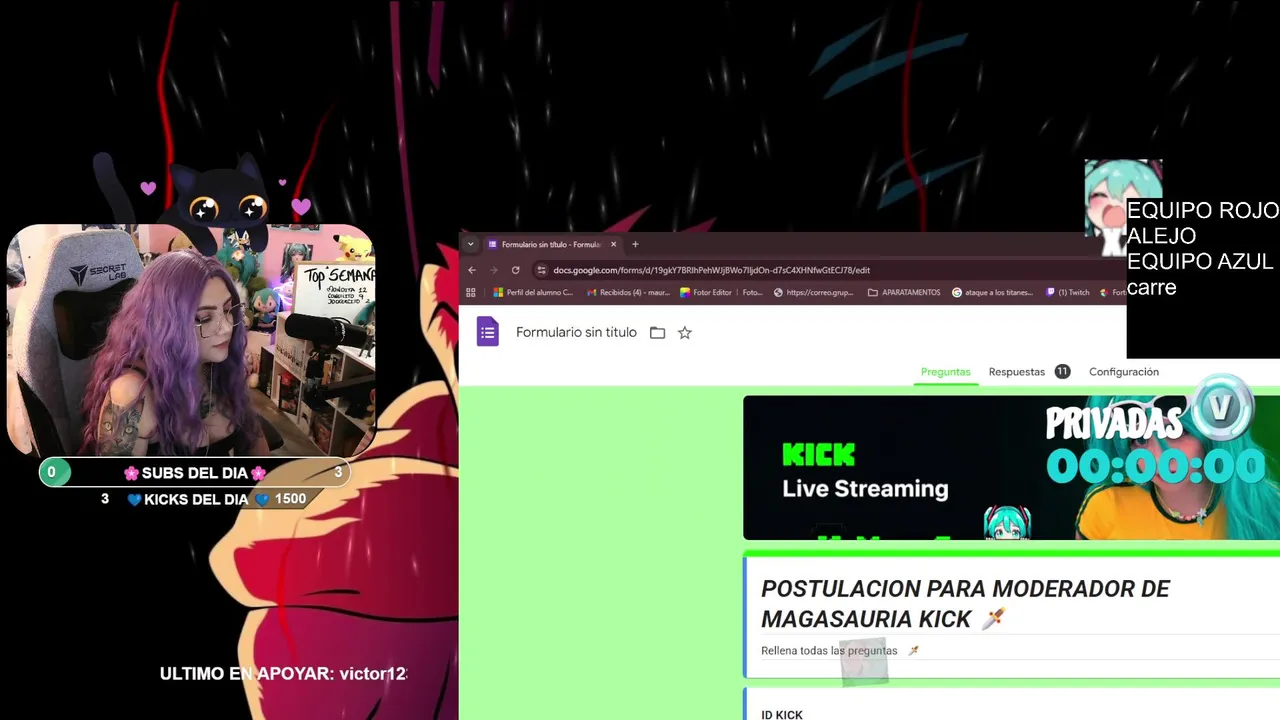
Task: Edit the Formulario sin titulo form name
Action: [576, 333]
